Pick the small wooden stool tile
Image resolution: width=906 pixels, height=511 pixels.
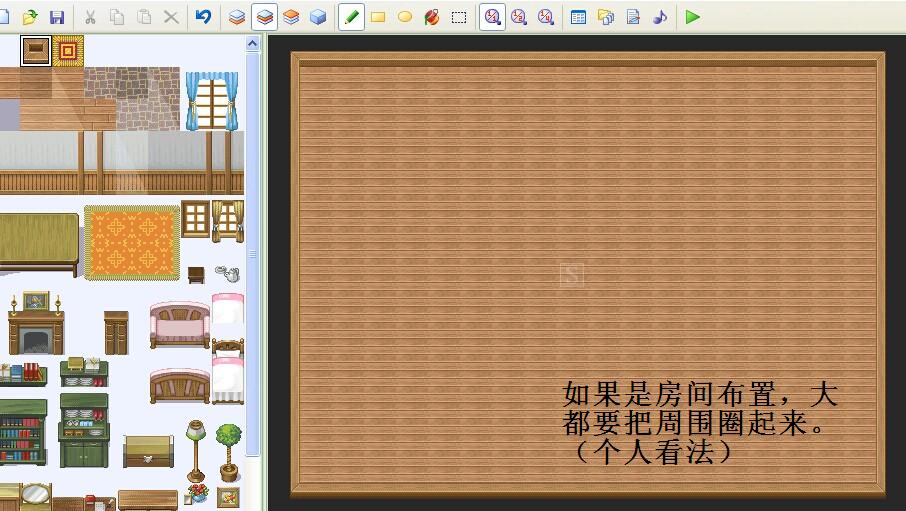click(x=196, y=275)
